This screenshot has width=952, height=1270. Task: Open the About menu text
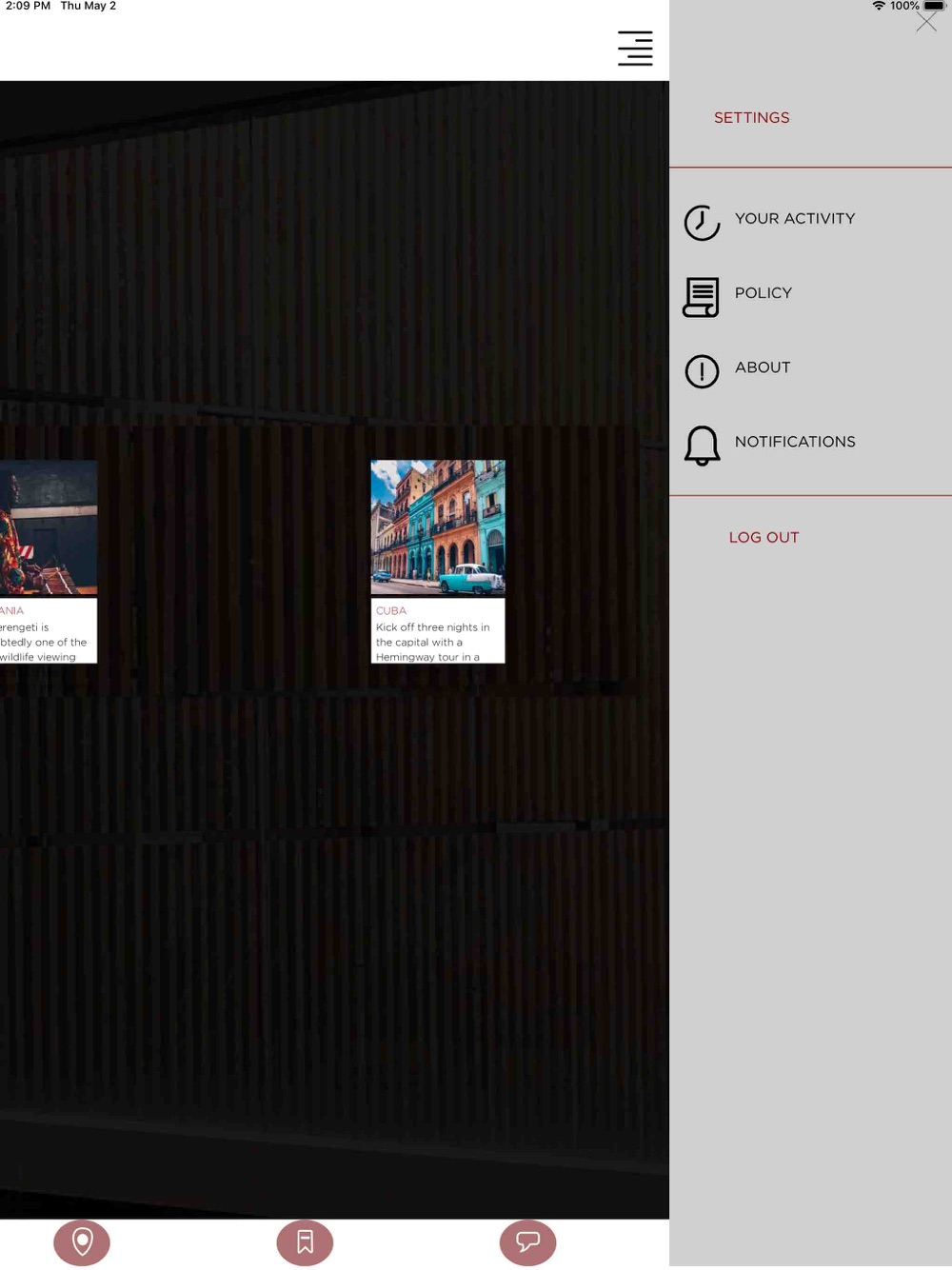click(762, 367)
